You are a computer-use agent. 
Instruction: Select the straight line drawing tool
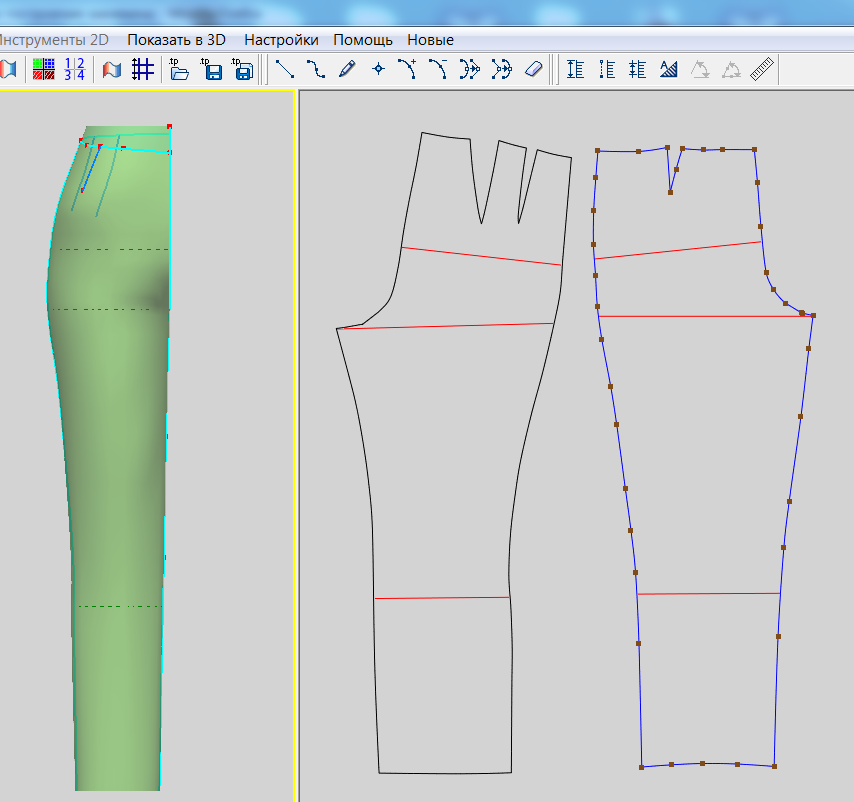(x=285, y=70)
